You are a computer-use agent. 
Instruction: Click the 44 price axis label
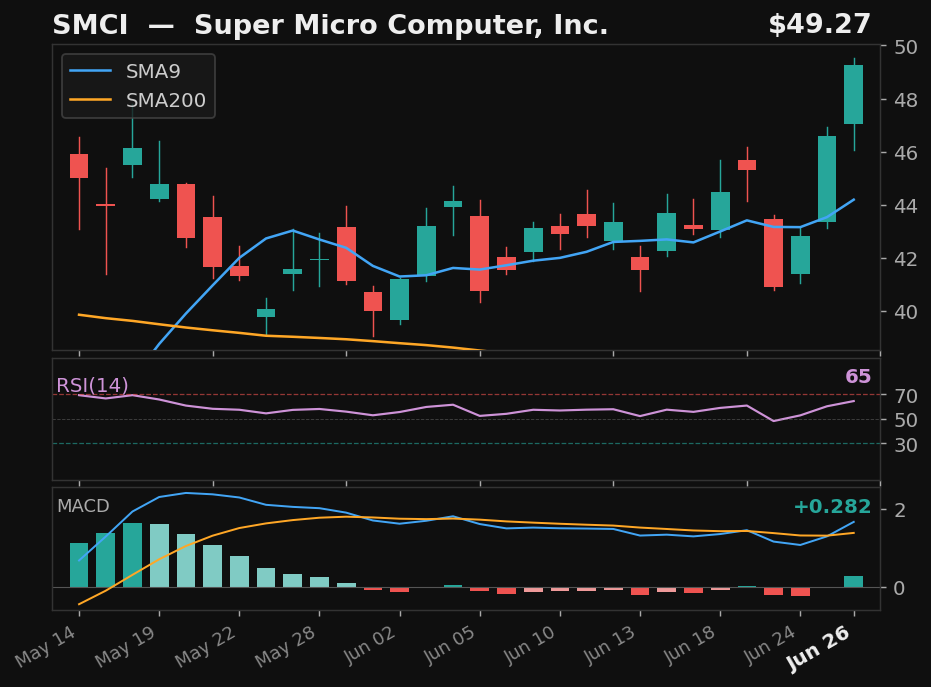click(905, 206)
